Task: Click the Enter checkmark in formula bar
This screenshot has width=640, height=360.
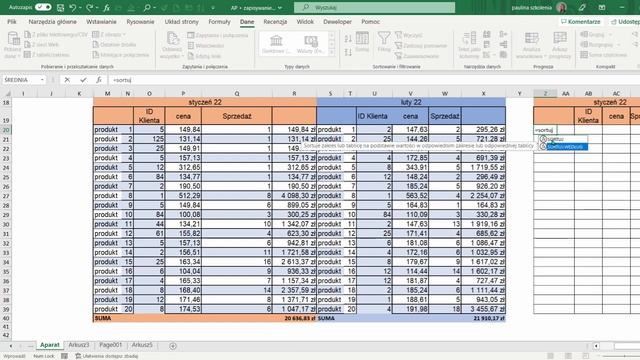Action: click(x=83, y=80)
